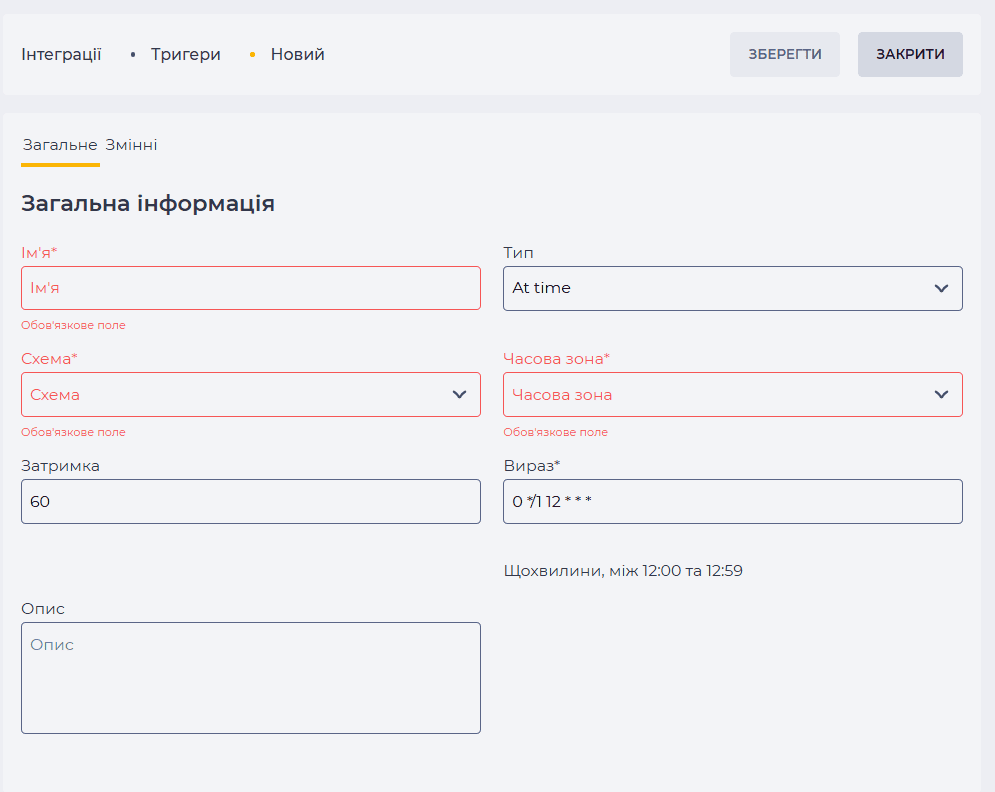
Task: Switch to the Загальне tab
Action: coord(60,145)
